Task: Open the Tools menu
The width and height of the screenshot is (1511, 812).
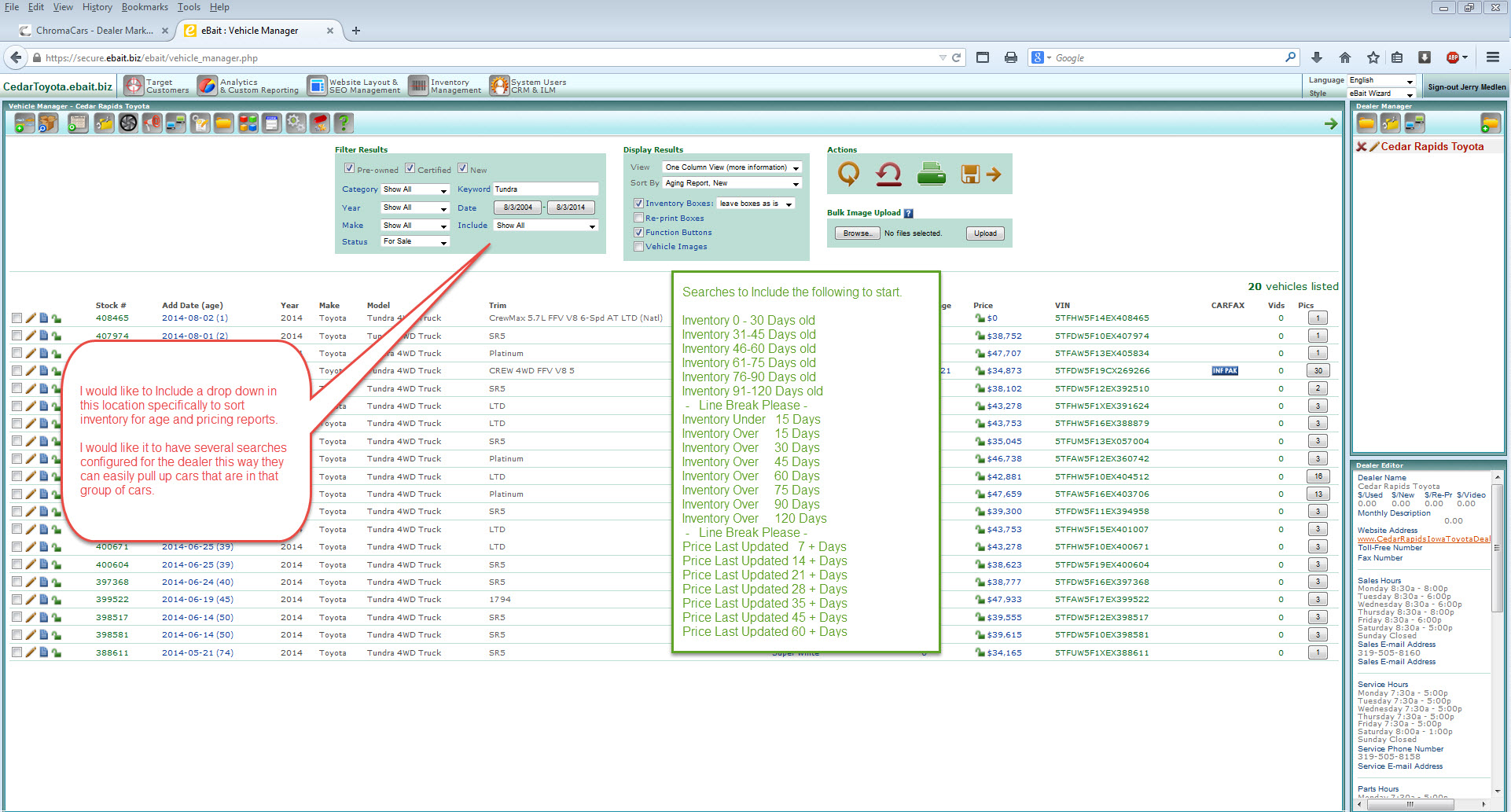Action: tap(189, 7)
